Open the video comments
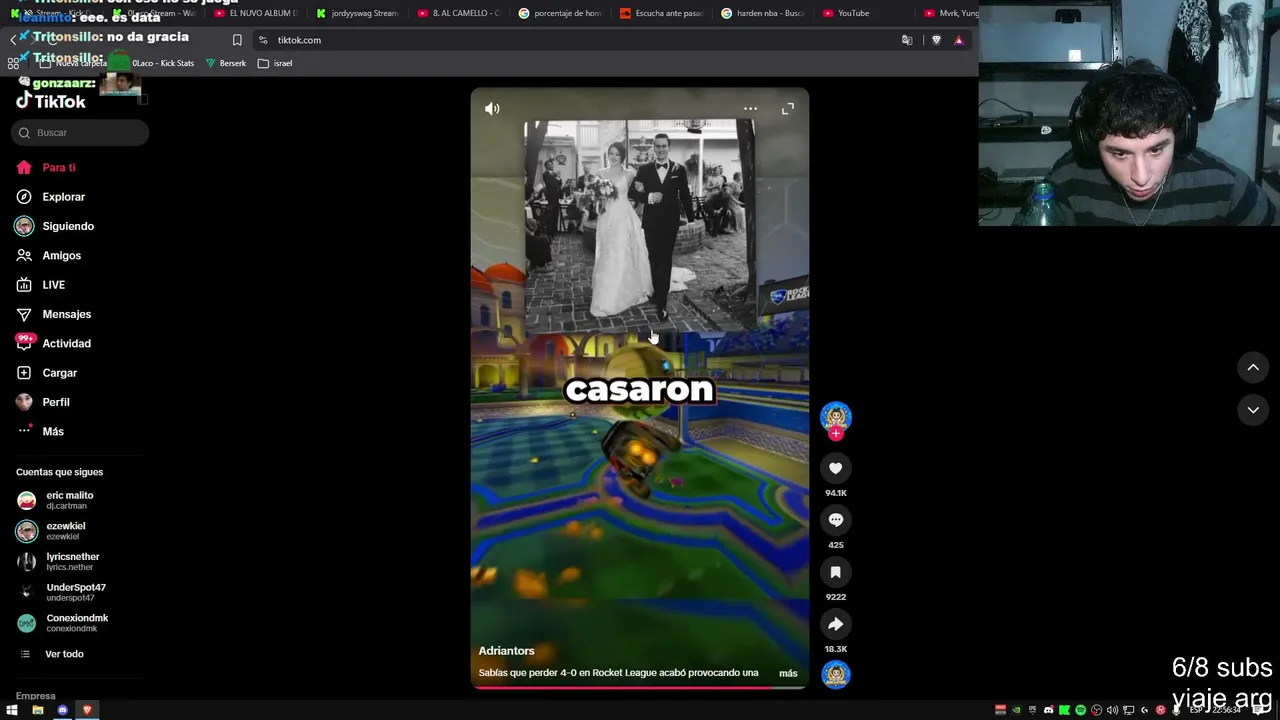This screenshot has height=720, width=1280. [x=836, y=520]
